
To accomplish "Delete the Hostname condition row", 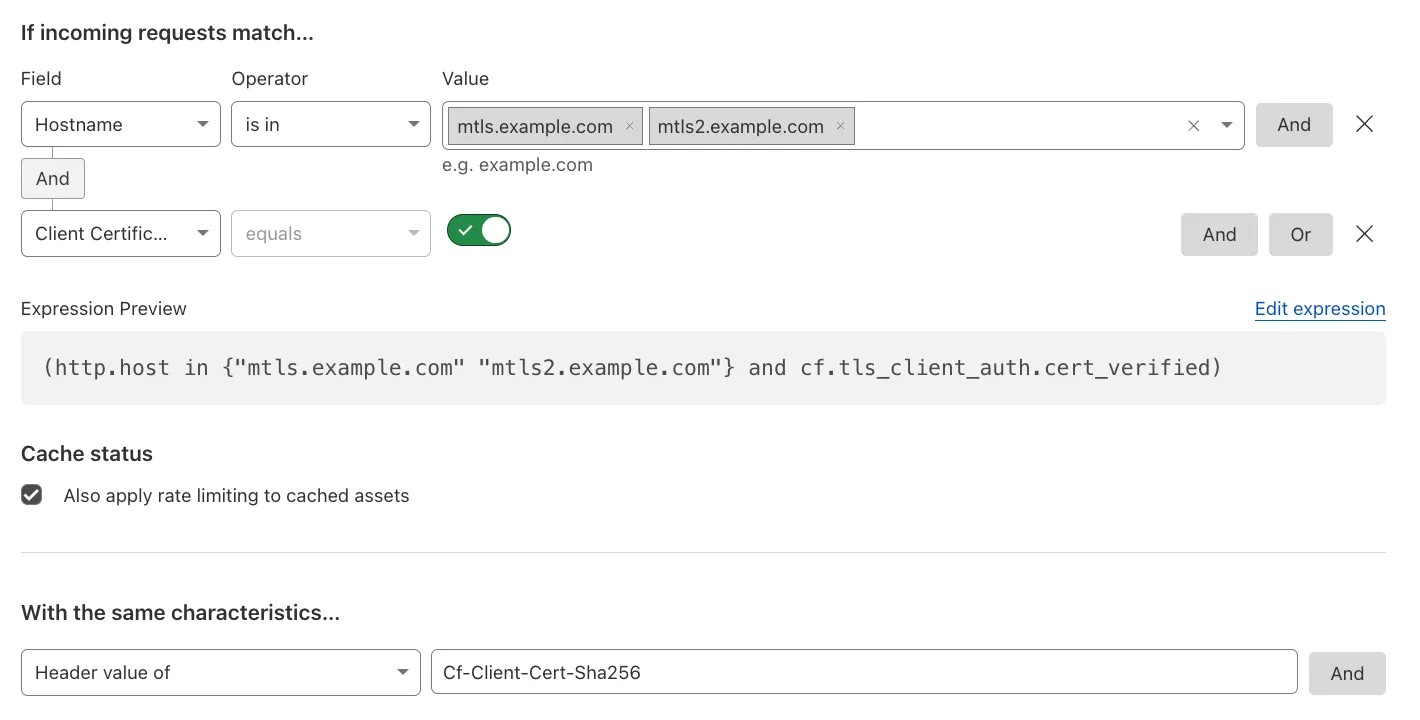I will [x=1364, y=124].
